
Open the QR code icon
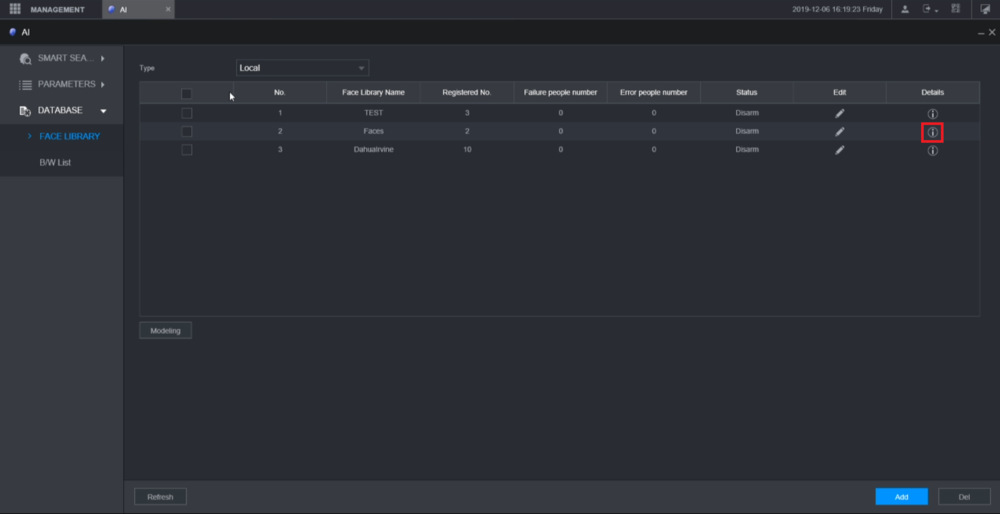(x=955, y=9)
